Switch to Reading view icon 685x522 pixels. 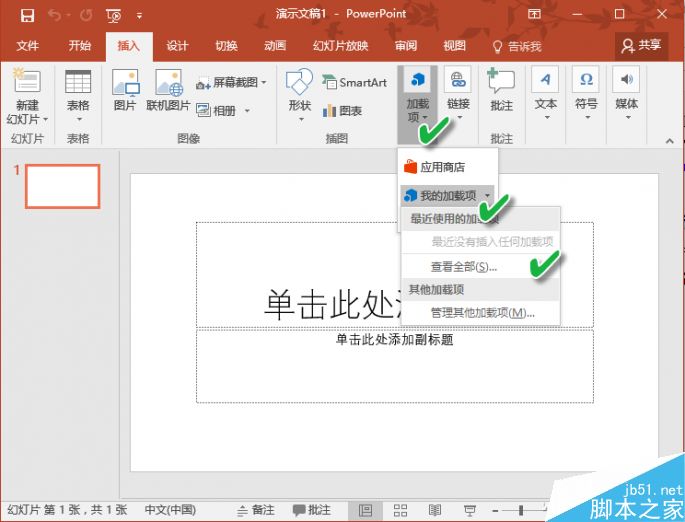tap(435, 510)
